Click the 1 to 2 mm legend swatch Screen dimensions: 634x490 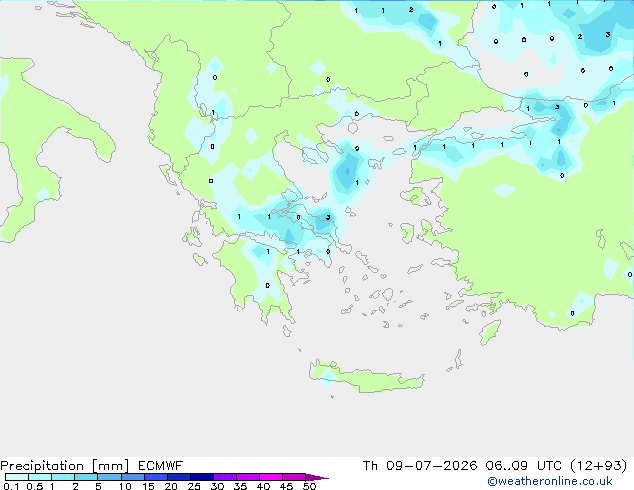[x=63, y=477]
